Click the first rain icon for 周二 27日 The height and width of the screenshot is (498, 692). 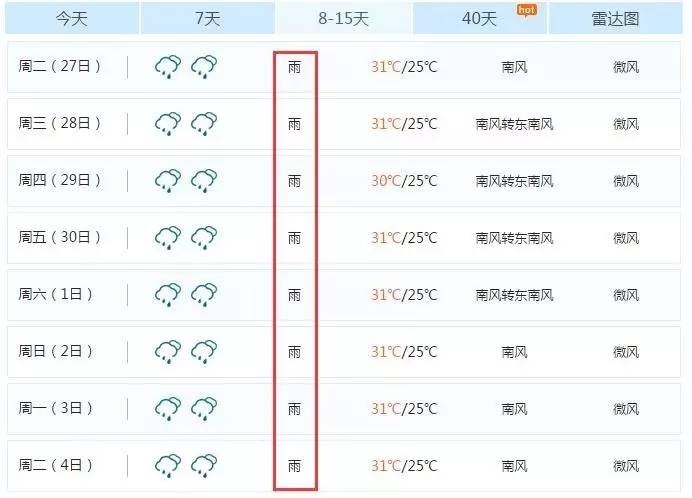[168, 67]
